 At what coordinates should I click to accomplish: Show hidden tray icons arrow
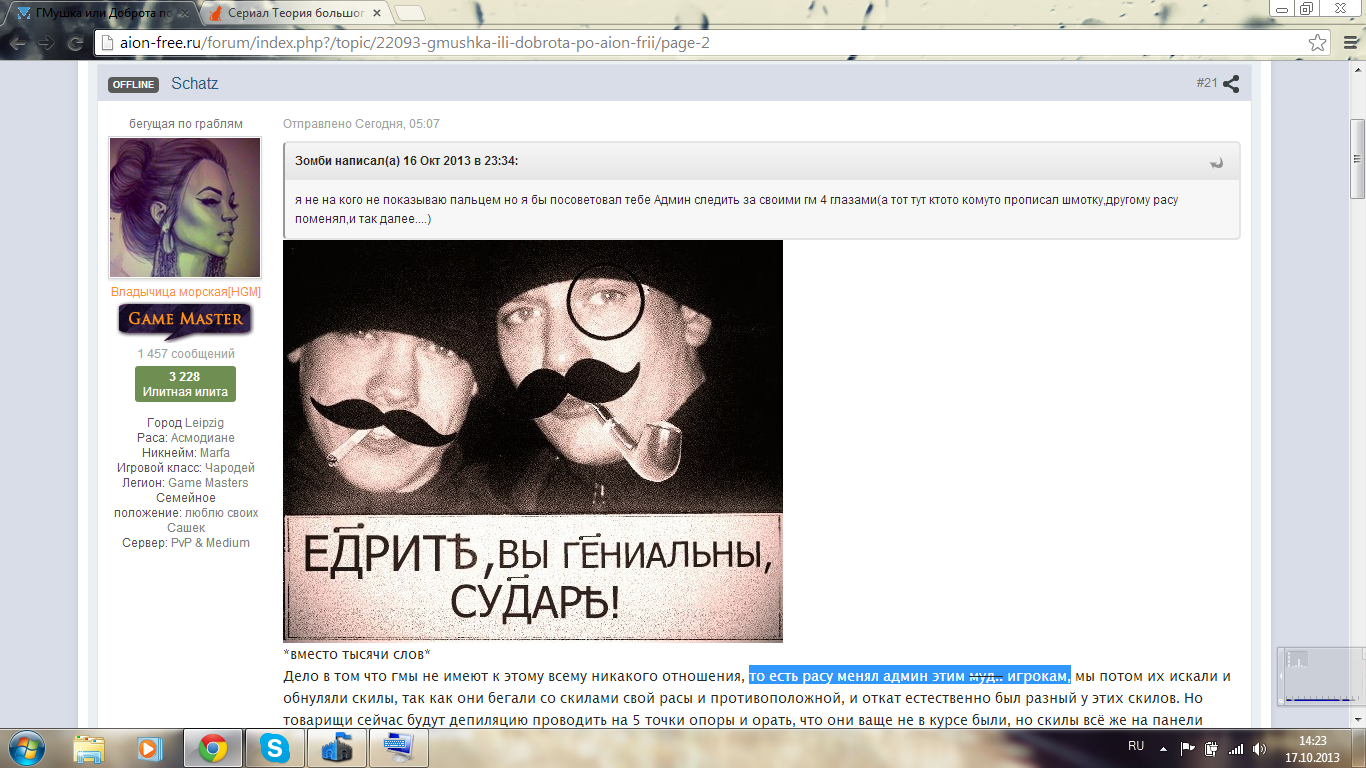(x=1163, y=747)
